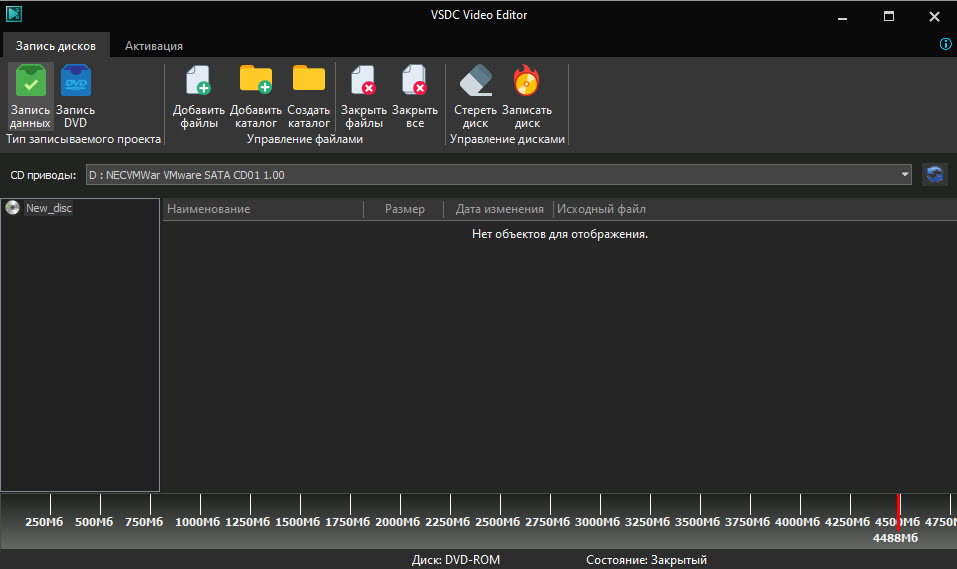
Task: Select the Запись данных project type
Action: point(31,96)
